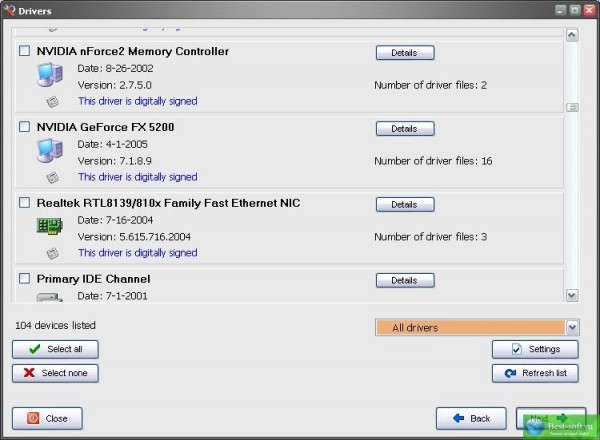Image resolution: width=600 pixels, height=440 pixels.
Task: Click the text 'Version: 7.1.8.9'
Action: pos(115,161)
